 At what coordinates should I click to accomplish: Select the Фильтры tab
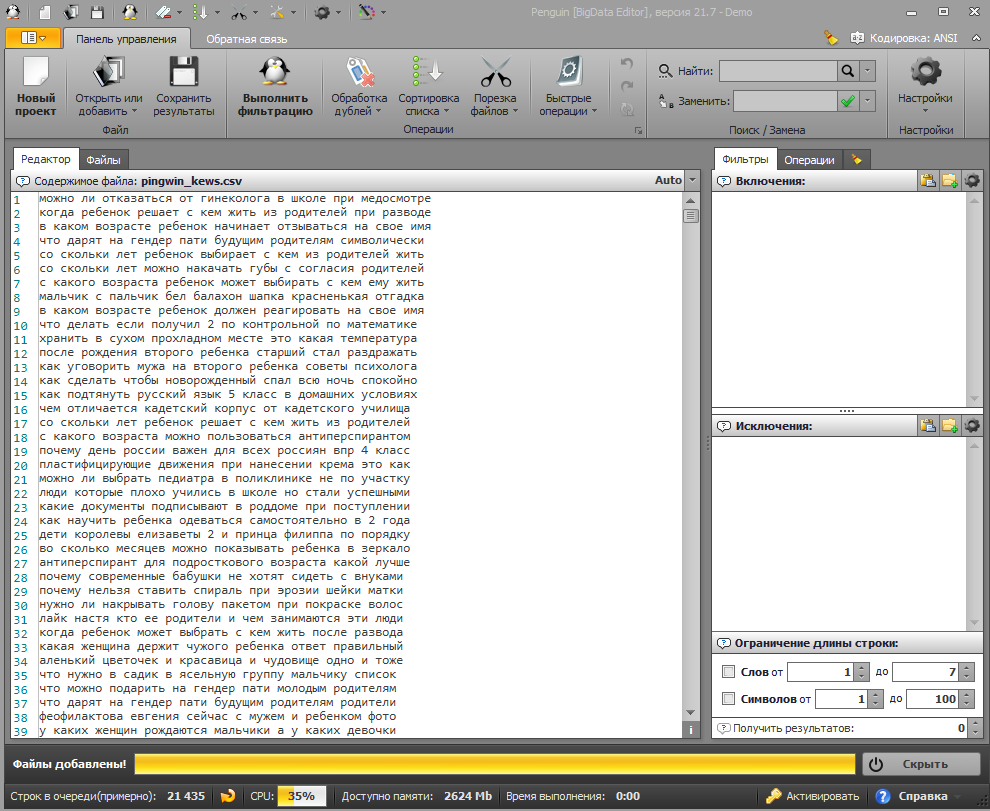(745, 159)
